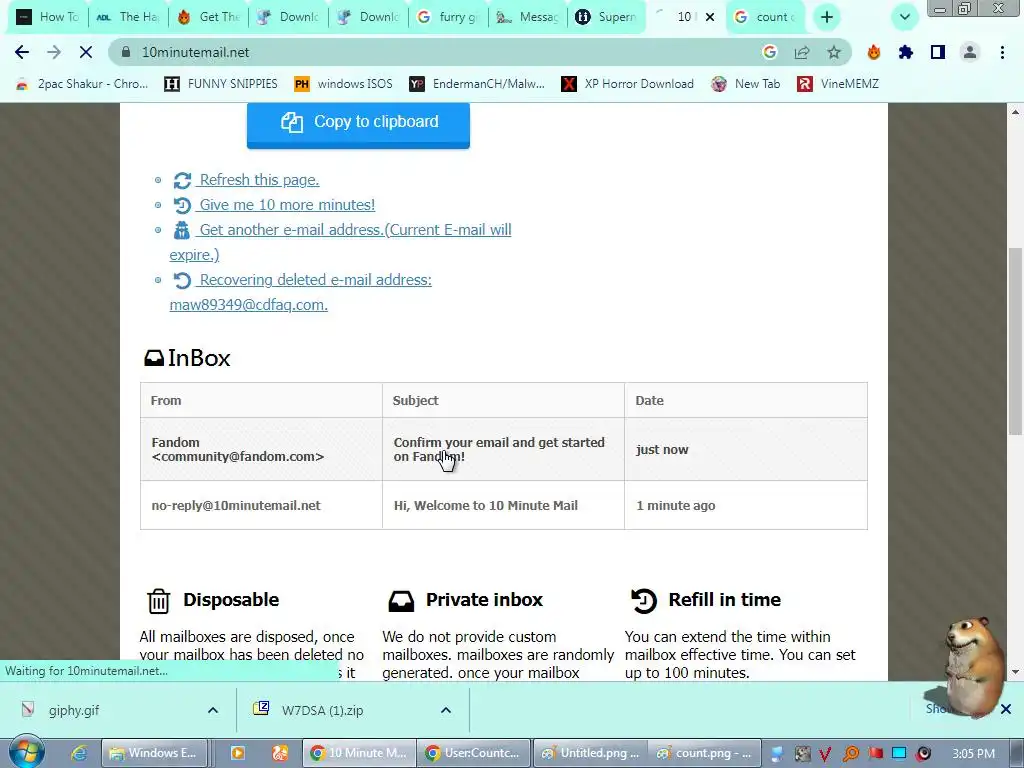Open a new tab with plus button
Image resolution: width=1024 pixels, height=768 pixels.
point(827,17)
